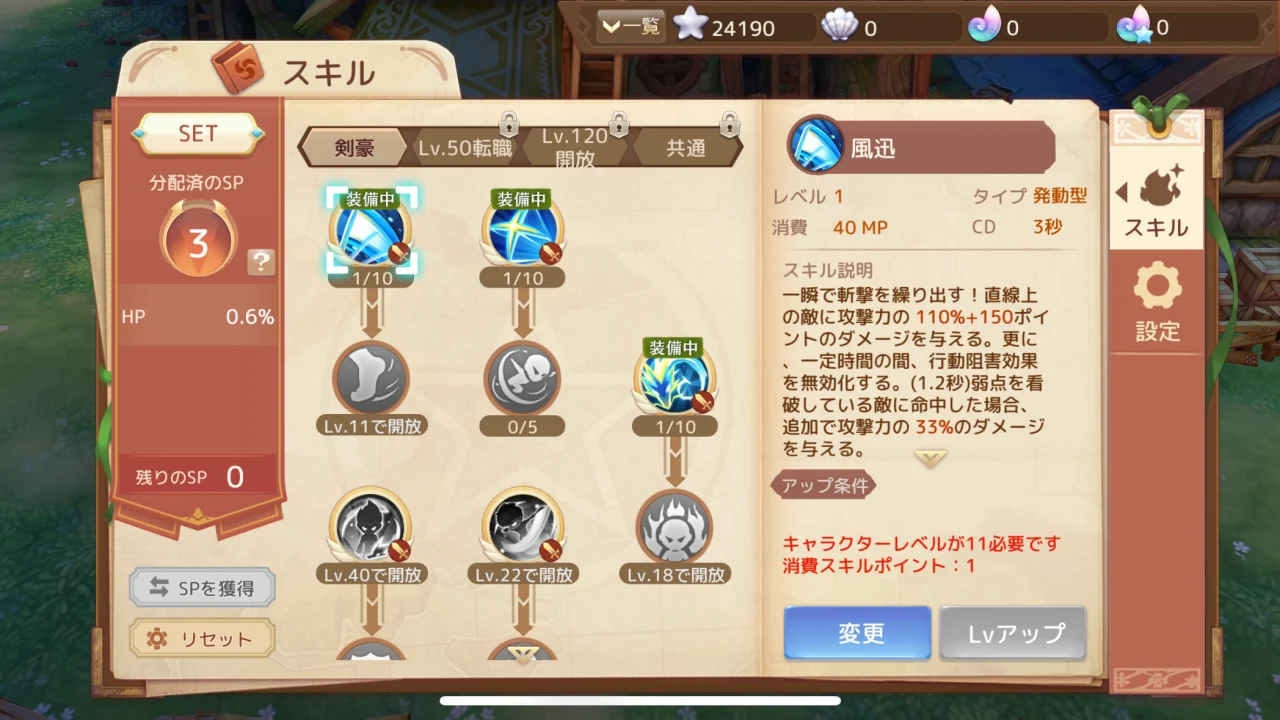Open the 設定 side tab
1280x720 pixels.
(1157, 303)
